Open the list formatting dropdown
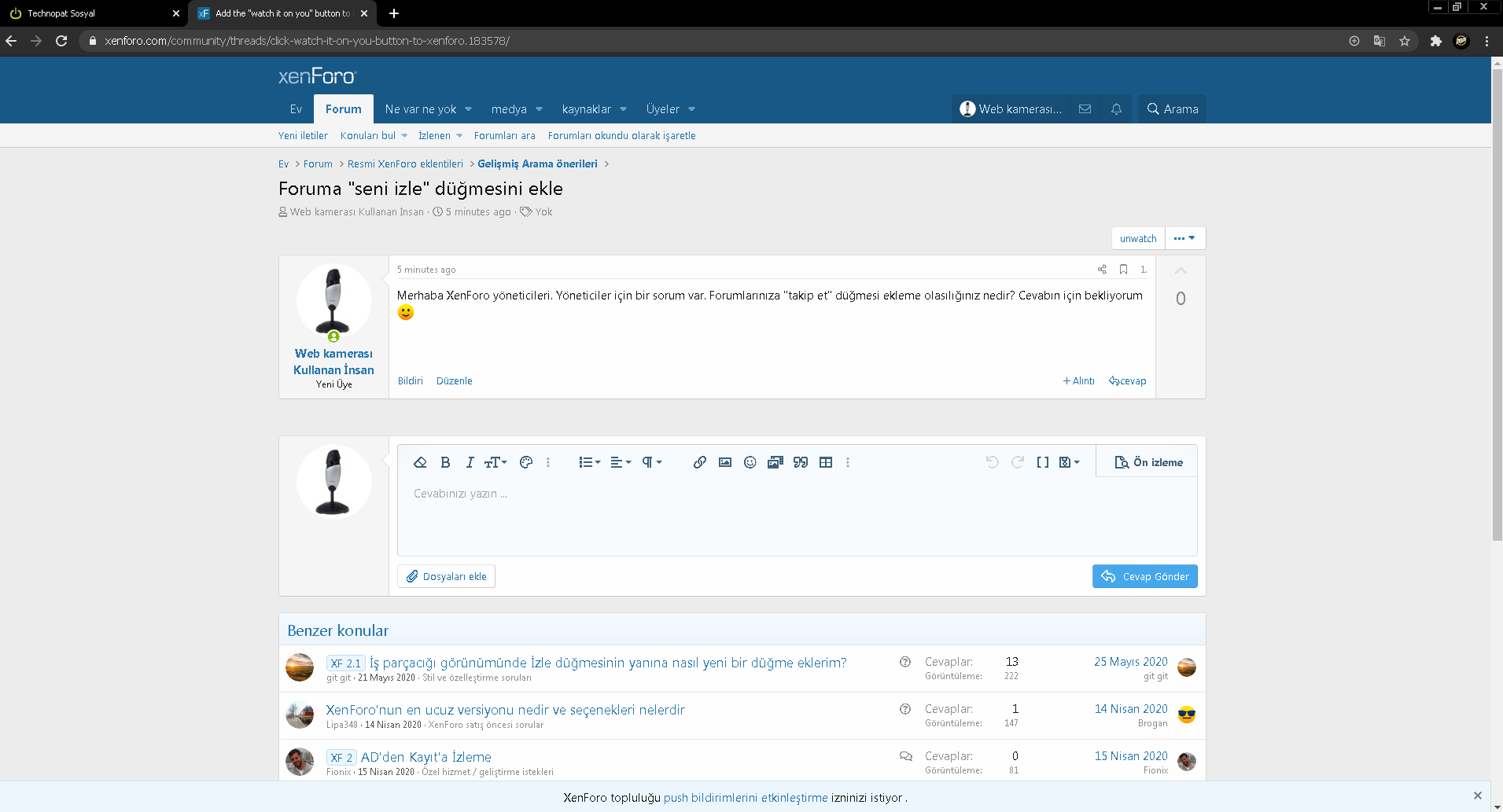The height and width of the screenshot is (812, 1503). (590, 462)
